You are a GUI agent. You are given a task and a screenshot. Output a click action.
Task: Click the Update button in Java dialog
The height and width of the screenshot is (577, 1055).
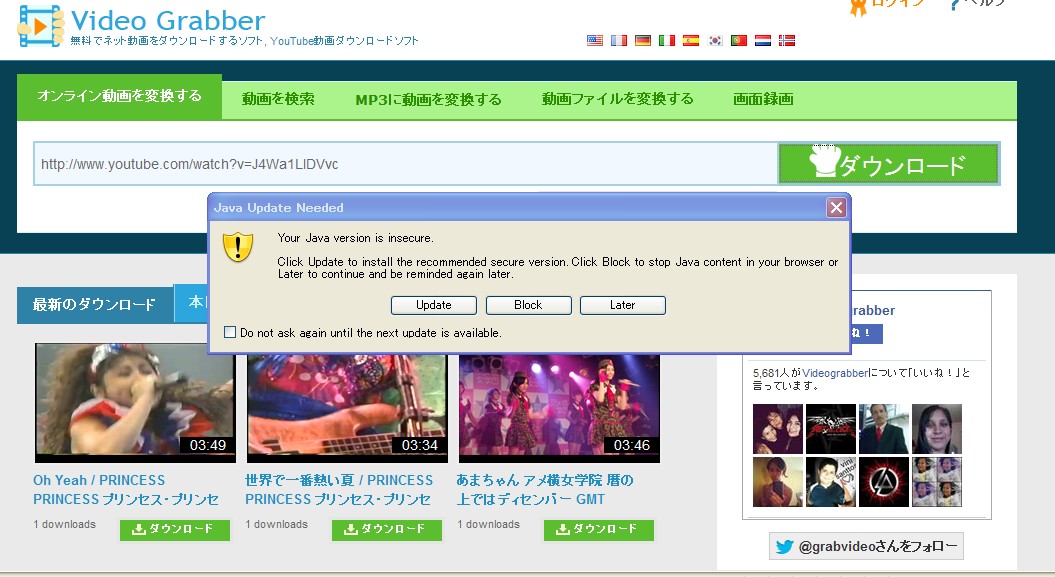[x=434, y=305]
